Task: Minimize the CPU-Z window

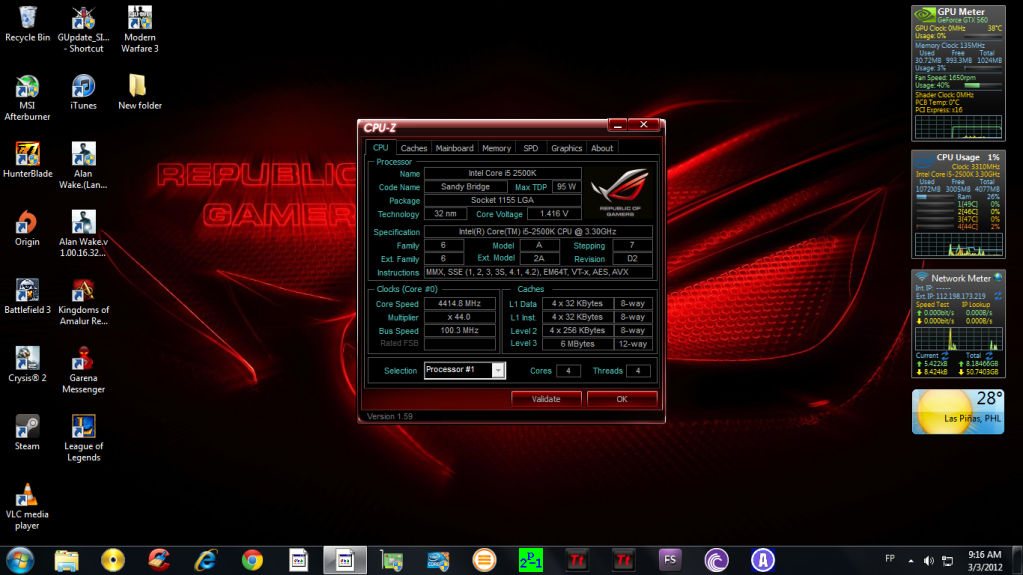Action: (617, 125)
